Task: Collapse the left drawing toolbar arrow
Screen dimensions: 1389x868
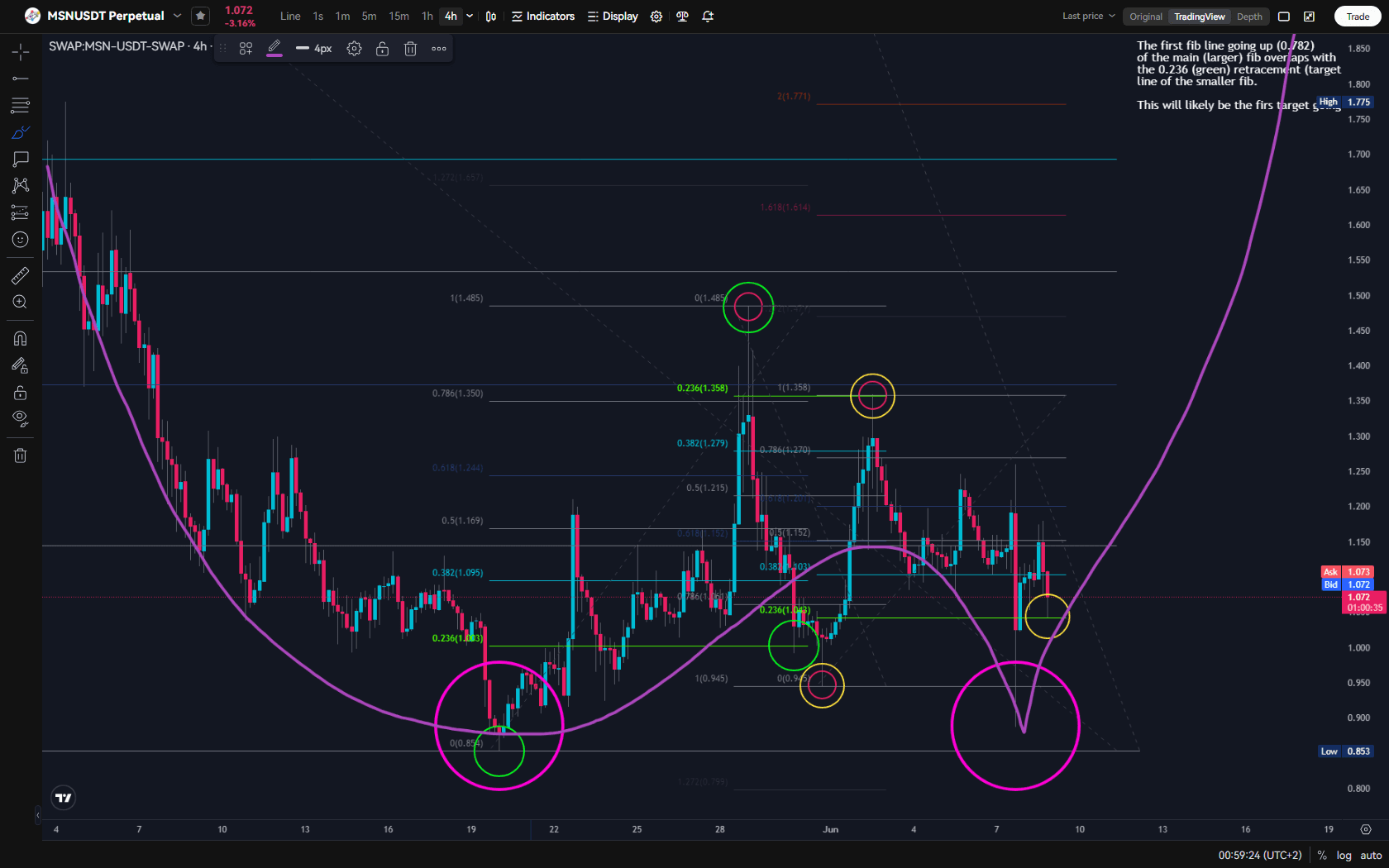Action: [37, 815]
